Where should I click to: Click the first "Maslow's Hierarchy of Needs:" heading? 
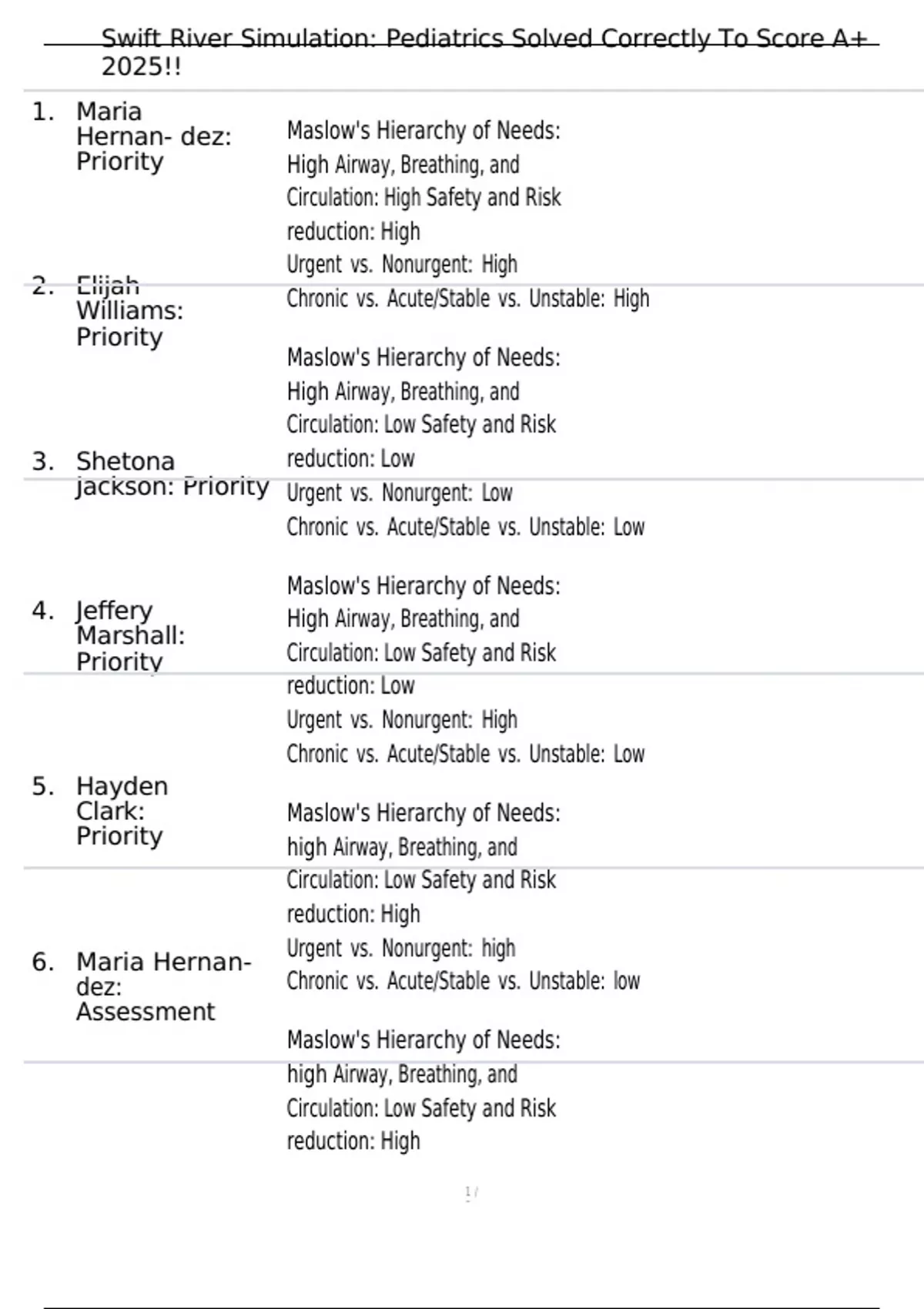[x=423, y=131]
